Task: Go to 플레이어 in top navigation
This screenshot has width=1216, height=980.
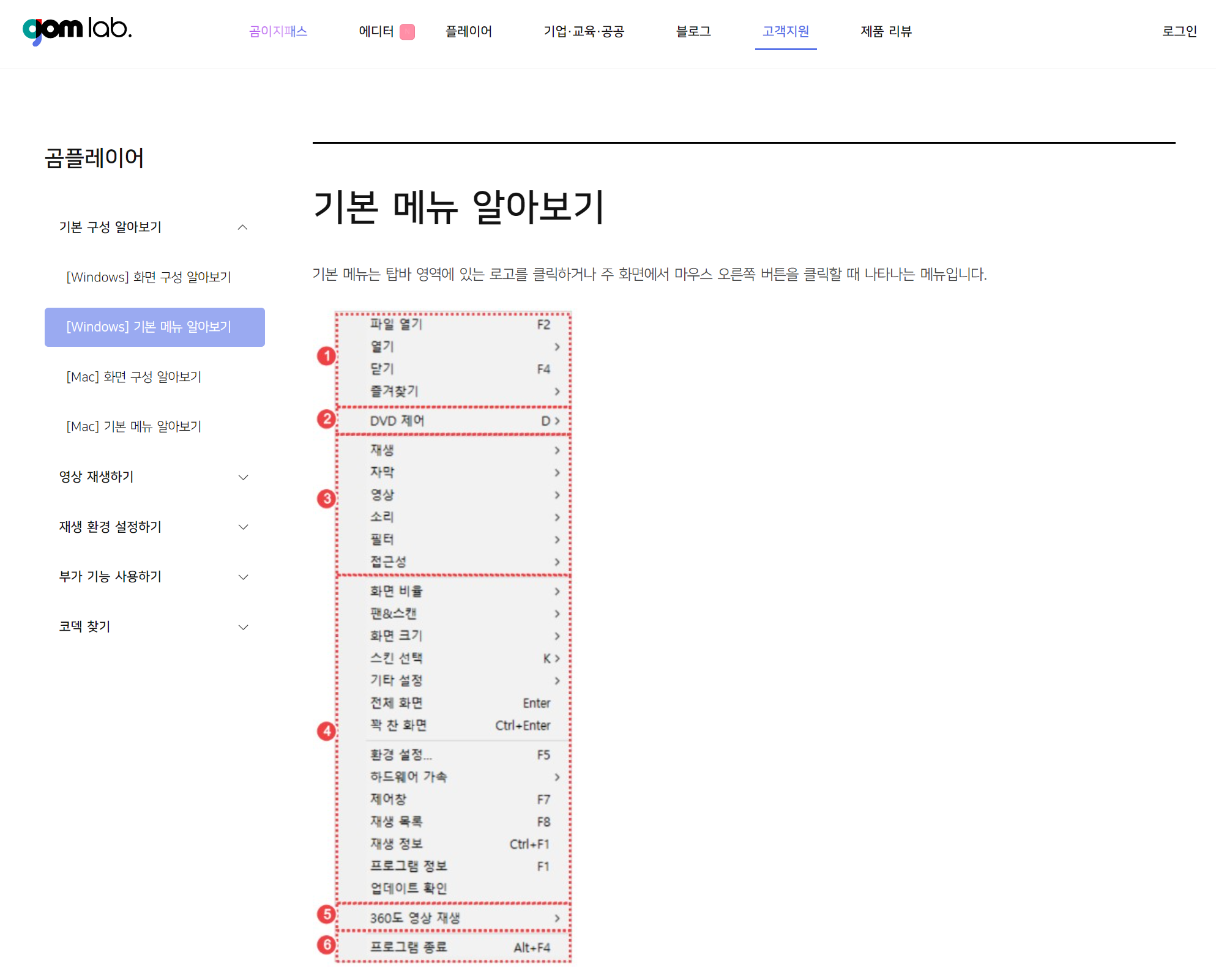Action: click(x=468, y=31)
